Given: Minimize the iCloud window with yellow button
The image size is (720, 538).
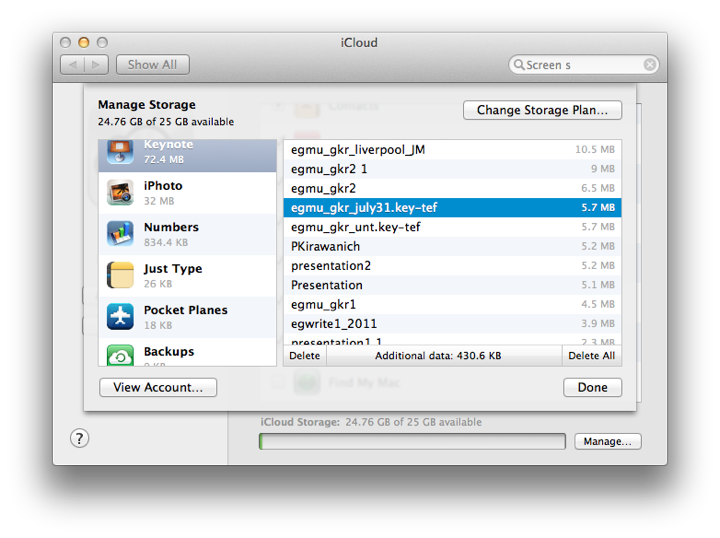Looking at the screenshot, I should pos(84,43).
